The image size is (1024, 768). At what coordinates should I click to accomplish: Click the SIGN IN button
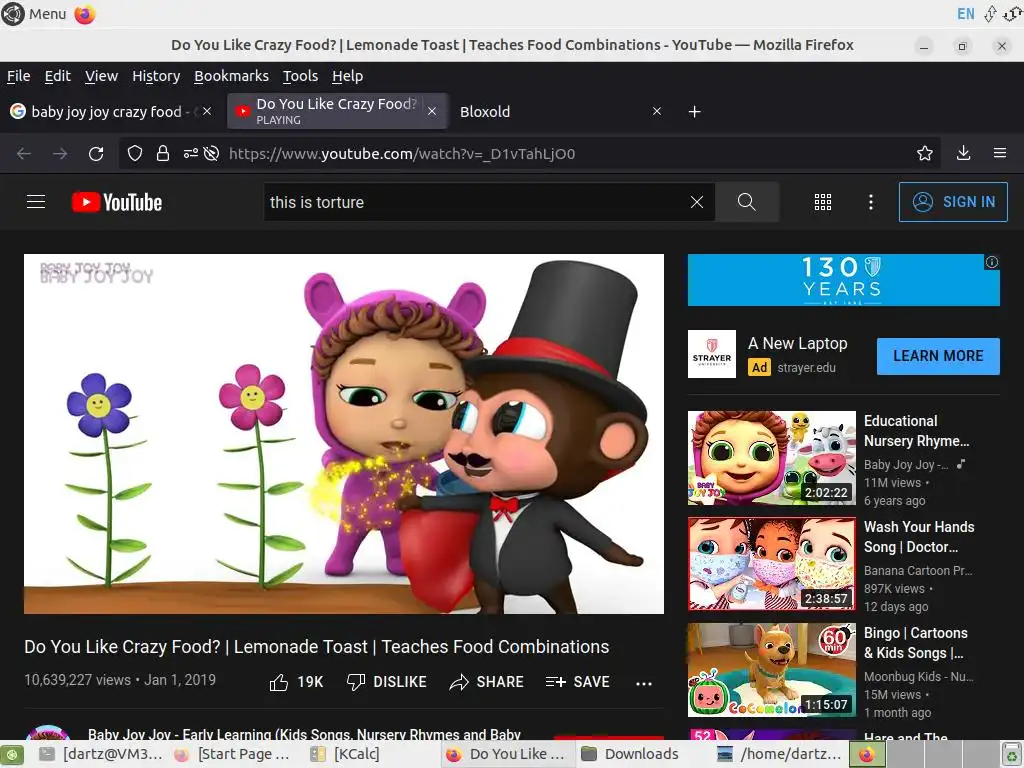[x=953, y=202]
